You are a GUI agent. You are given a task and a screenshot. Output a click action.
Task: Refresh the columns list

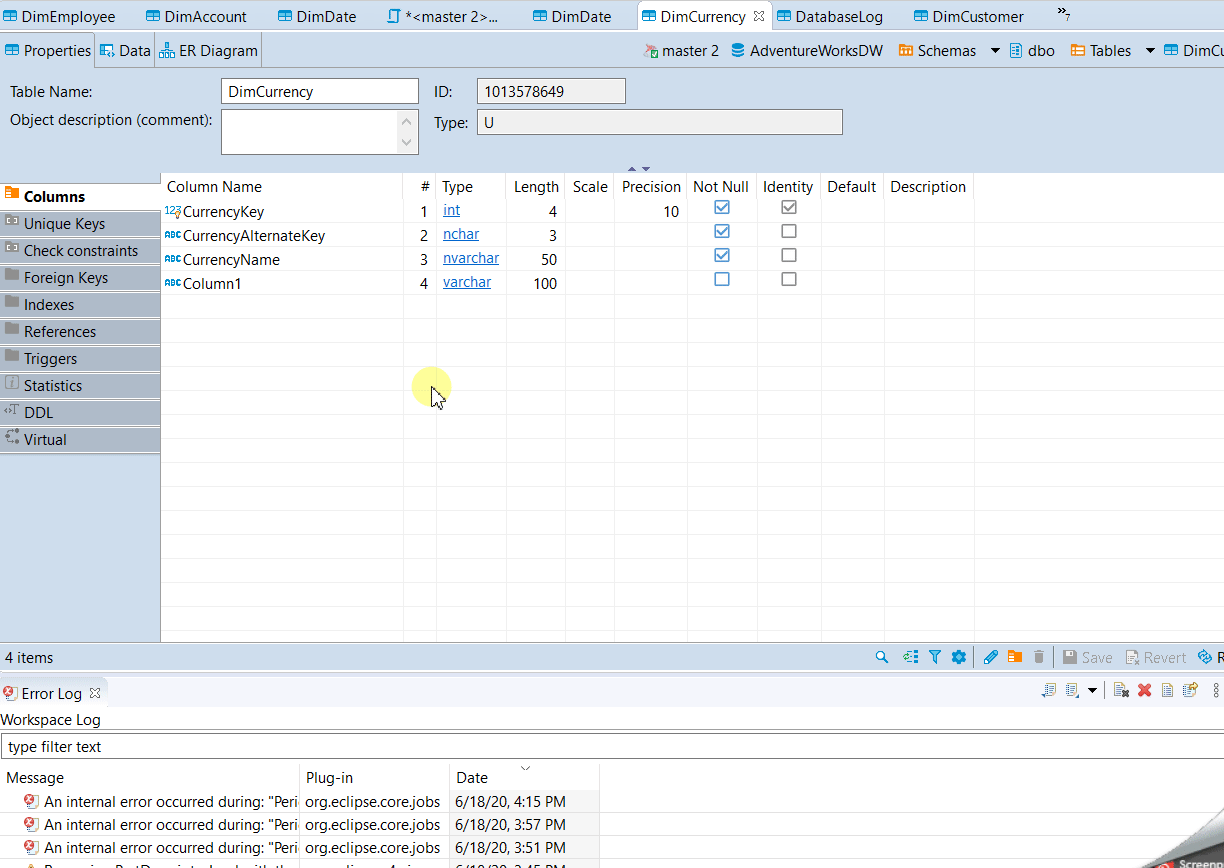909,657
